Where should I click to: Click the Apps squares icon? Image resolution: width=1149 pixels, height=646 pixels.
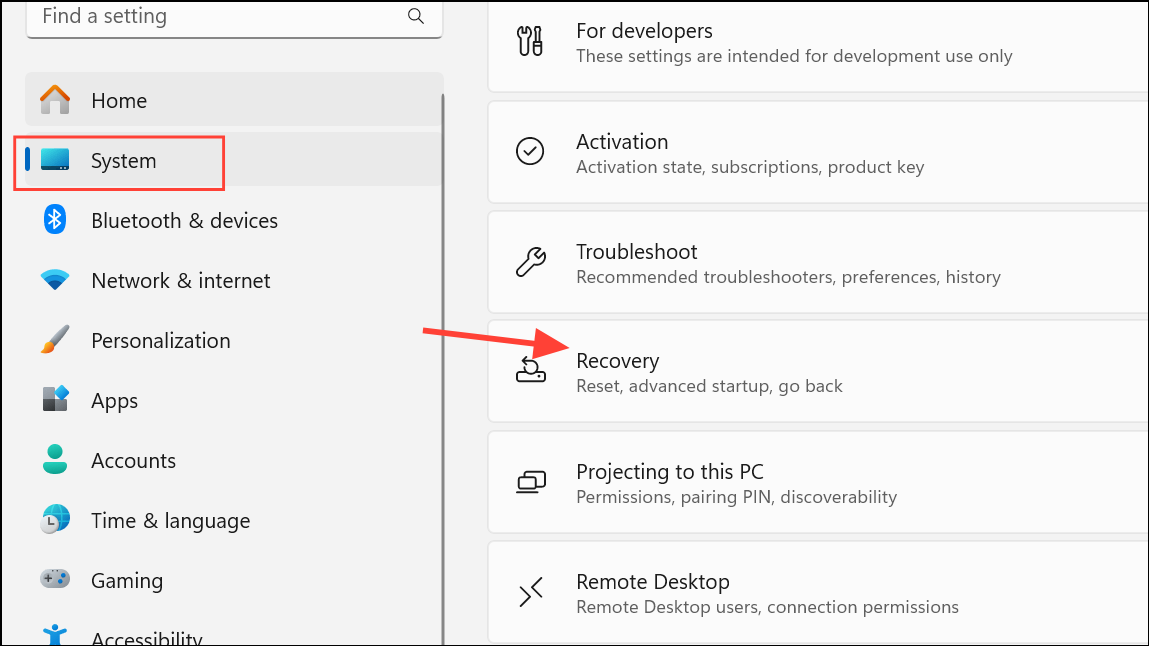pyautogui.click(x=54, y=400)
